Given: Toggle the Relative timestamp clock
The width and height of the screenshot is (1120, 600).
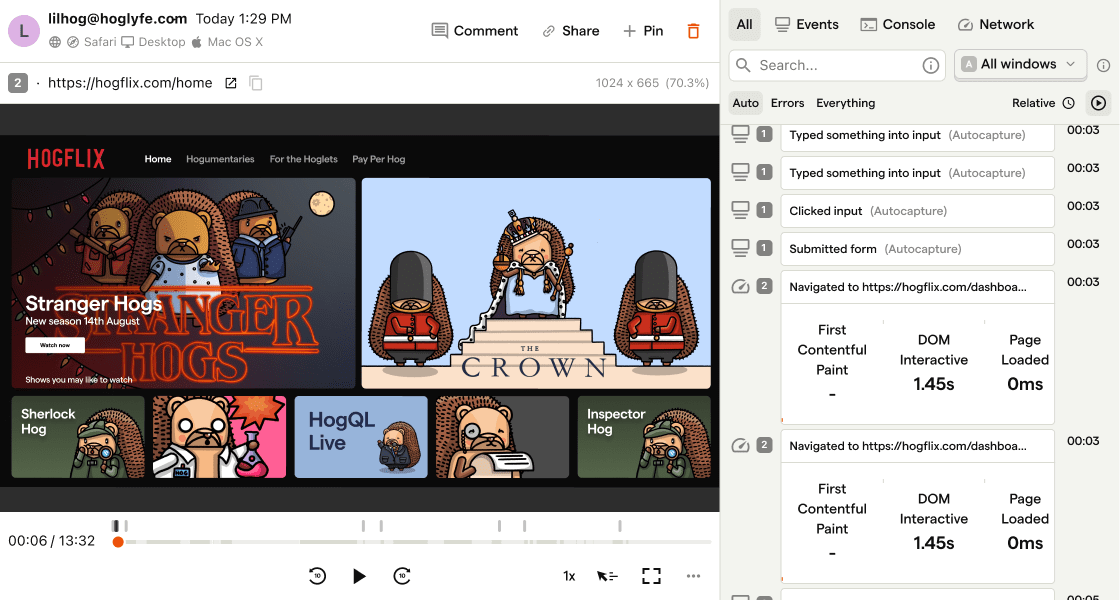Looking at the screenshot, I should pos(1044,103).
